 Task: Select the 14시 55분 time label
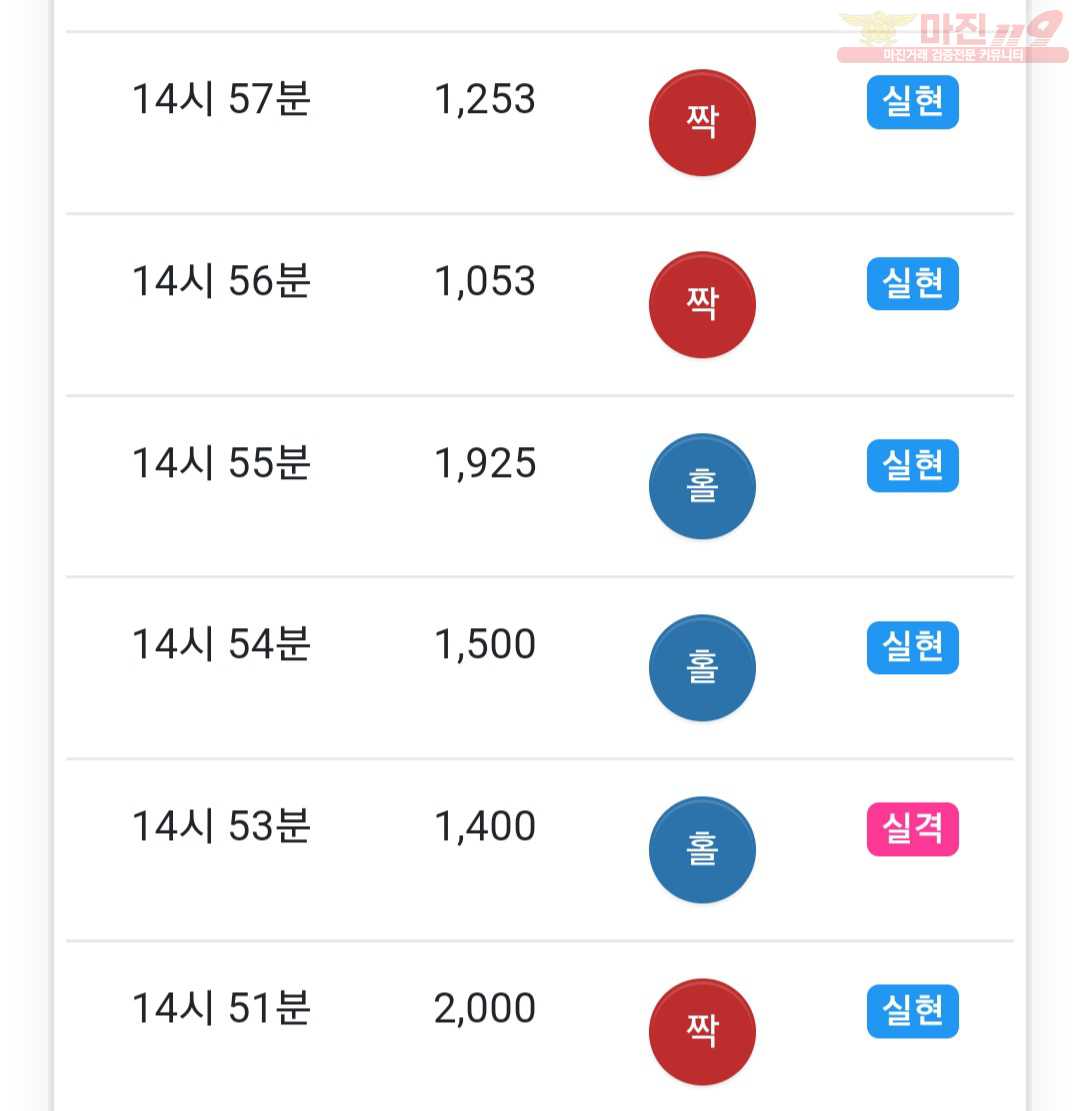[x=221, y=463]
